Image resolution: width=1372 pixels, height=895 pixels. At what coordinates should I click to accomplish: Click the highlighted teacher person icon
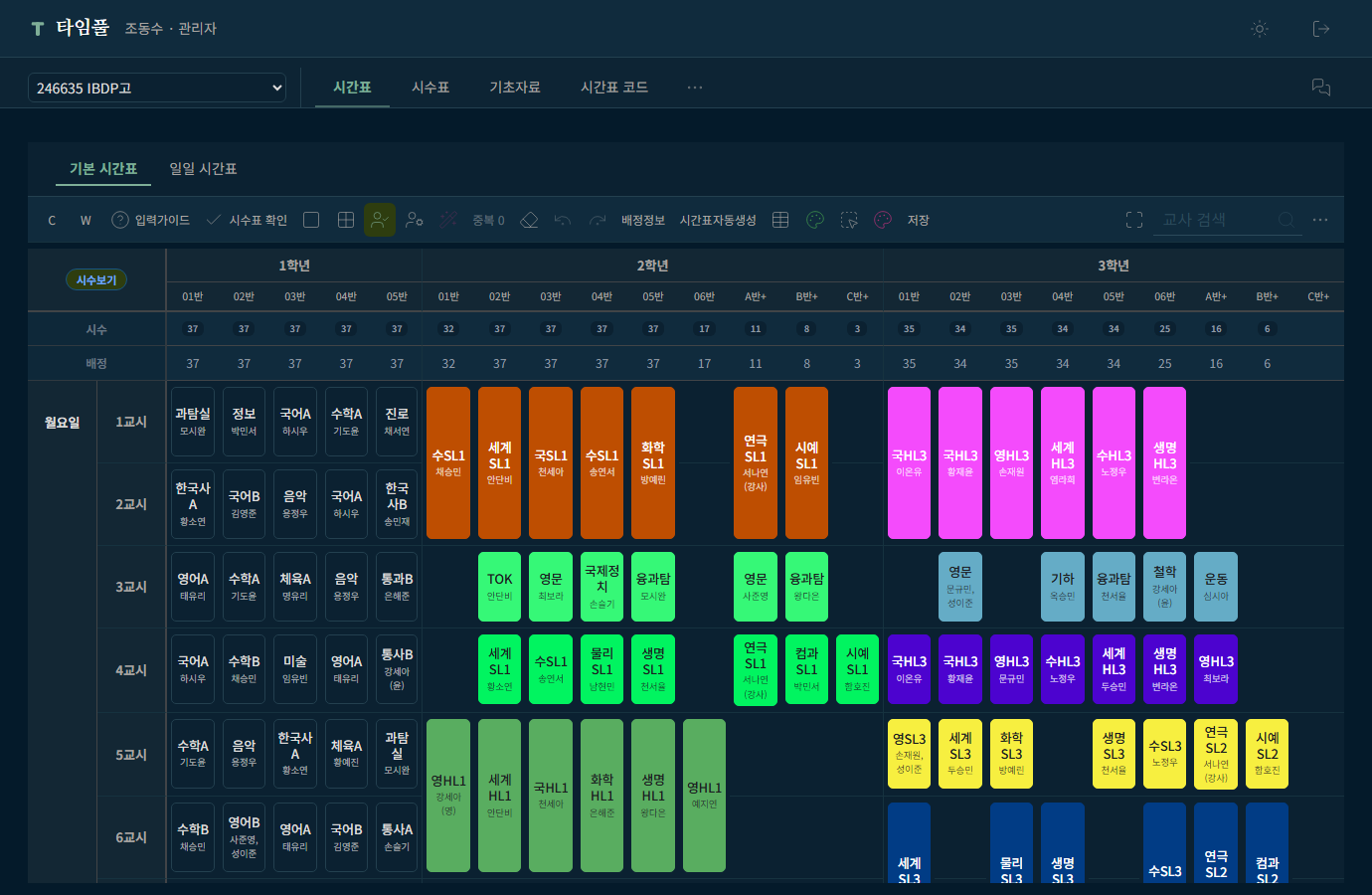tap(380, 220)
